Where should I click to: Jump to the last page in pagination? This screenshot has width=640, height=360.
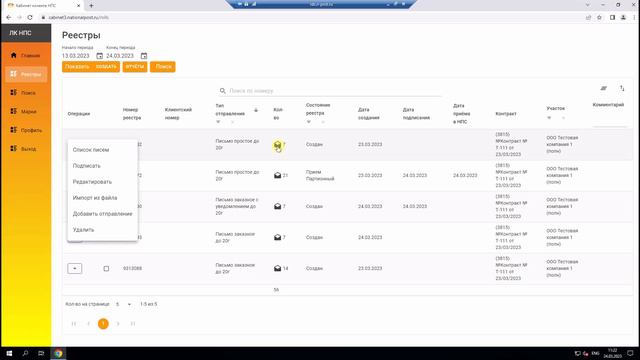[x=133, y=324]
